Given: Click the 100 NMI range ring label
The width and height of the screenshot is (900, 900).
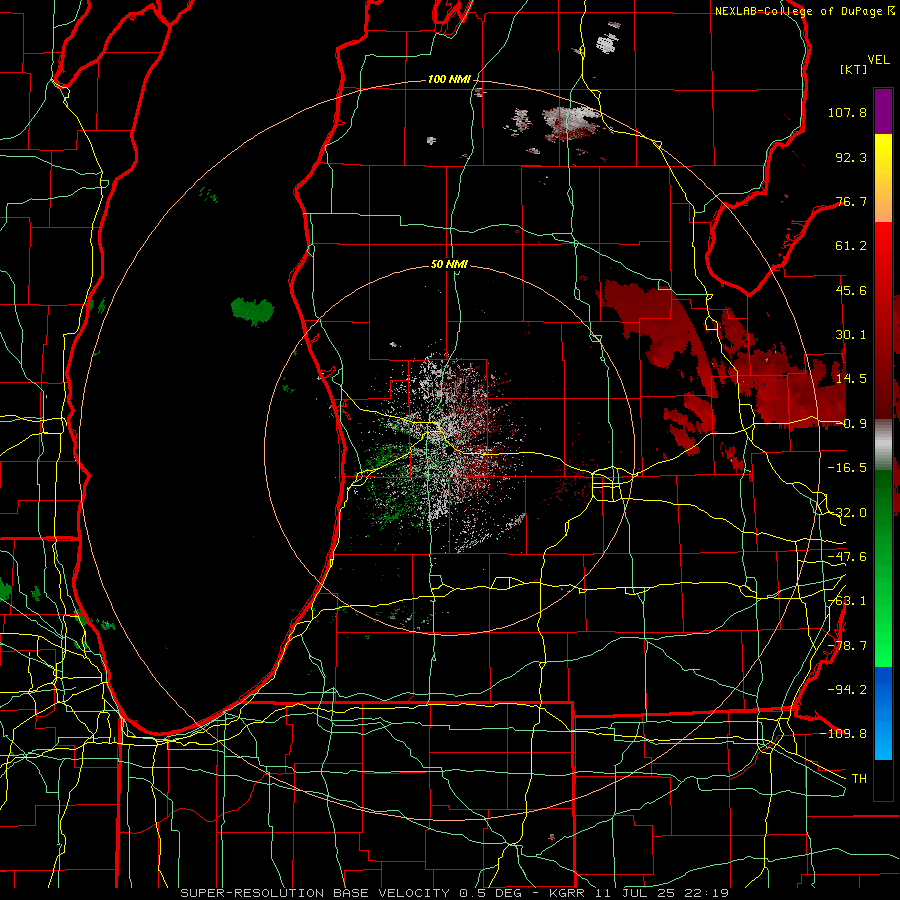Looking at the screenshot, I should (449, 79).
